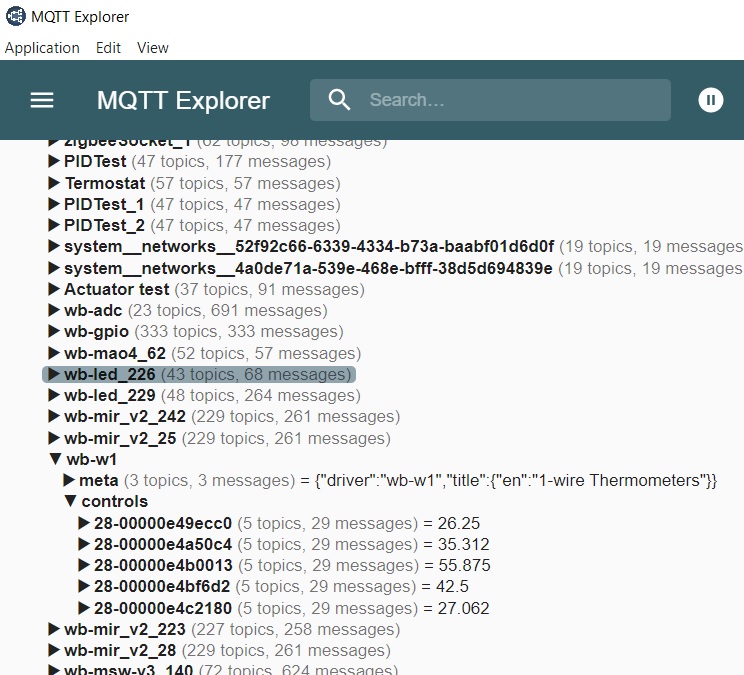Select the wb-gpio topic label

point(96,332)
